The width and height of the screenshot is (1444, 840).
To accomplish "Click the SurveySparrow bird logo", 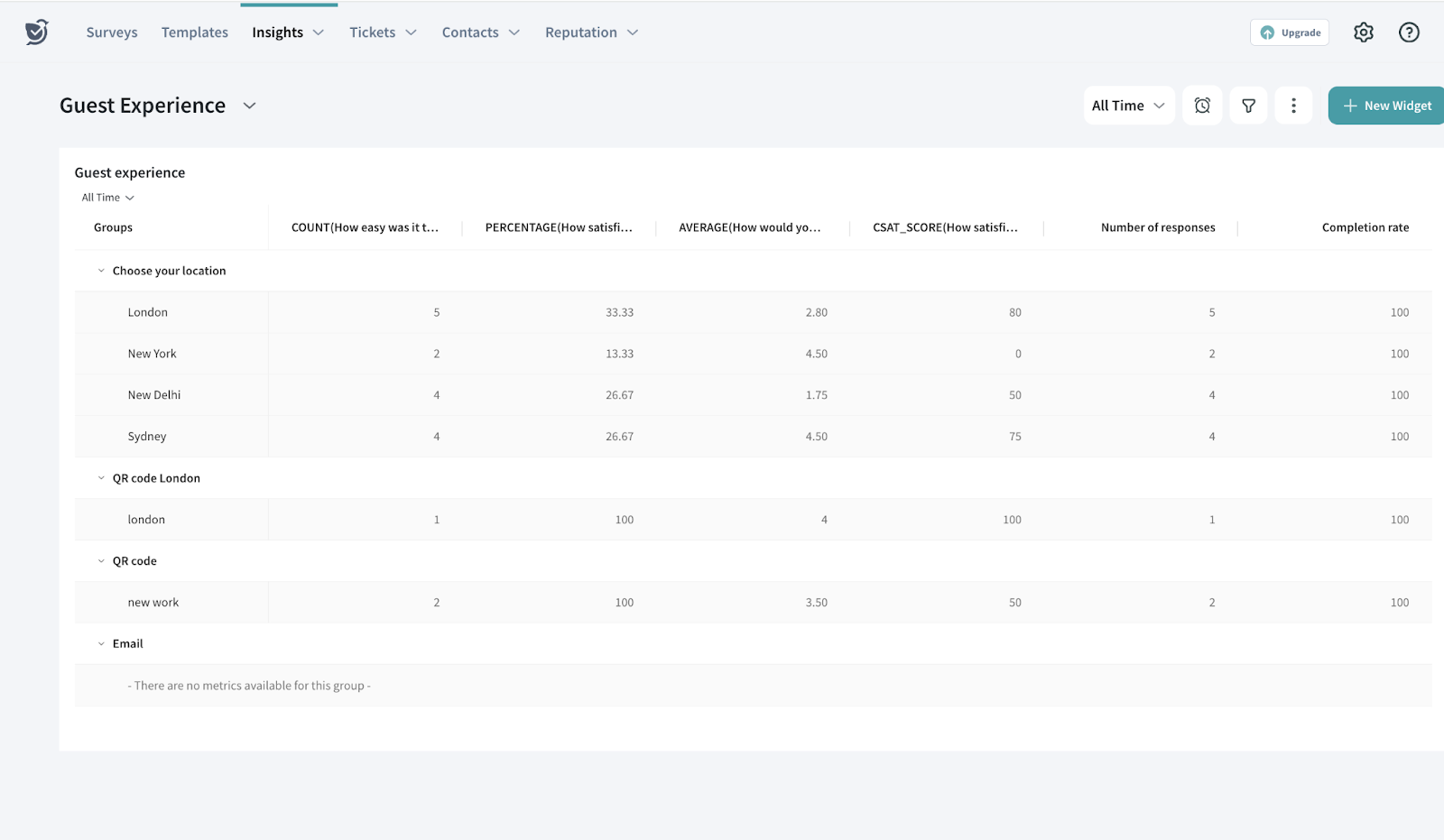I will (36, 32).
